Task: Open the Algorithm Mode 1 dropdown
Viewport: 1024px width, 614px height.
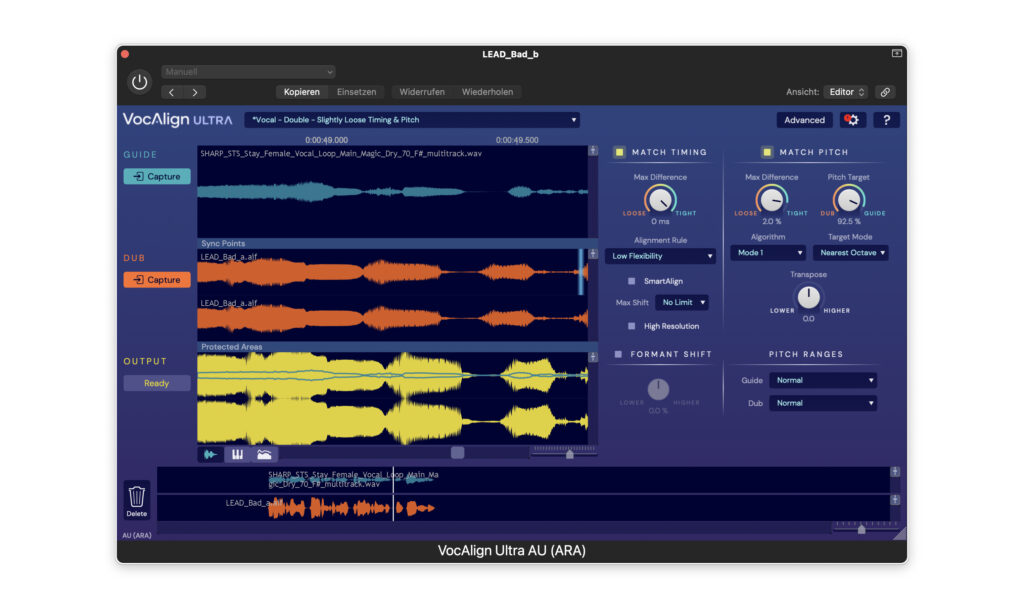Action: (768, 253)
